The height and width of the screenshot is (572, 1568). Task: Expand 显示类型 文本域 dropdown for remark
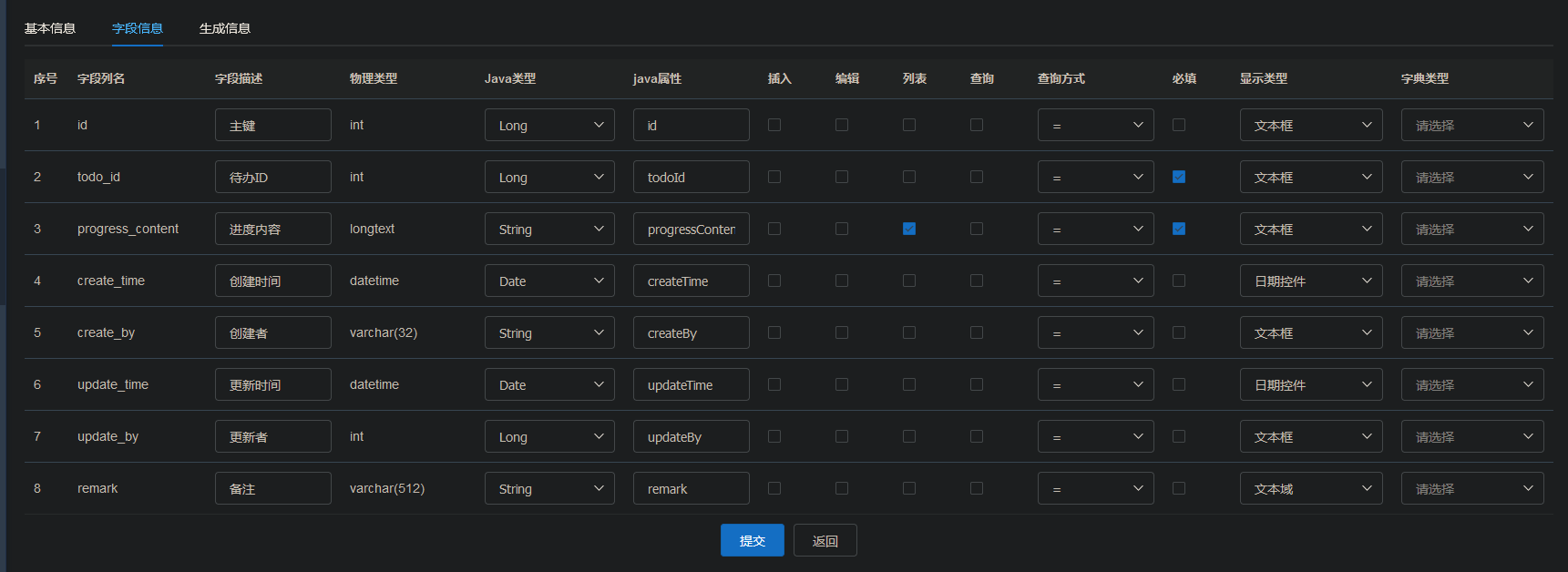[1310, 488]
